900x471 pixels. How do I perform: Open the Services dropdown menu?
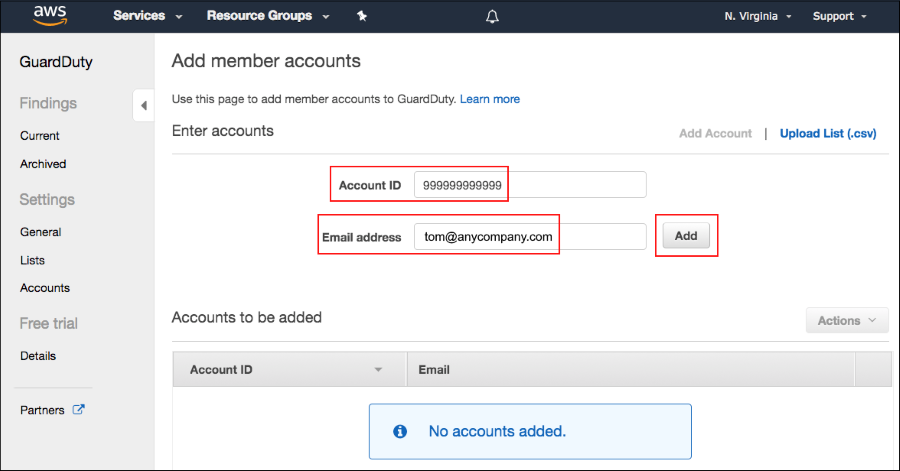click(x=148, y=16)
